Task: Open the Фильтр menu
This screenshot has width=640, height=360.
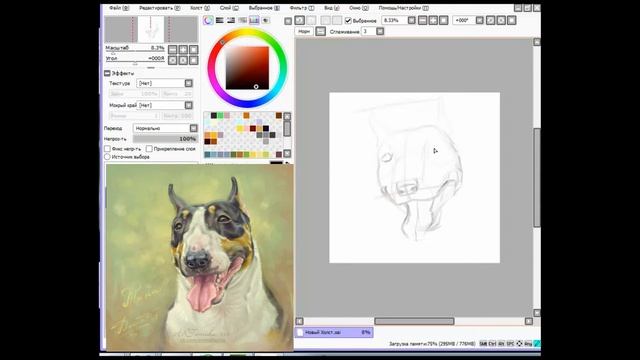Action: pyautogui.click(x=302, y=8)
